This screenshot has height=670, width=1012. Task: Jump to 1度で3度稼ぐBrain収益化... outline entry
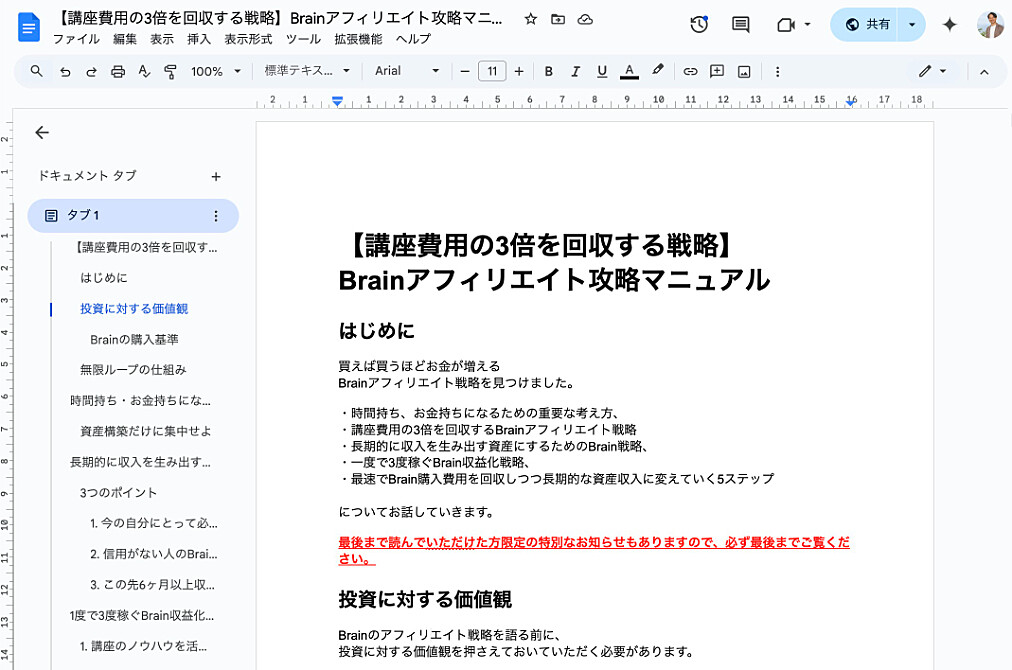[141, 616]
